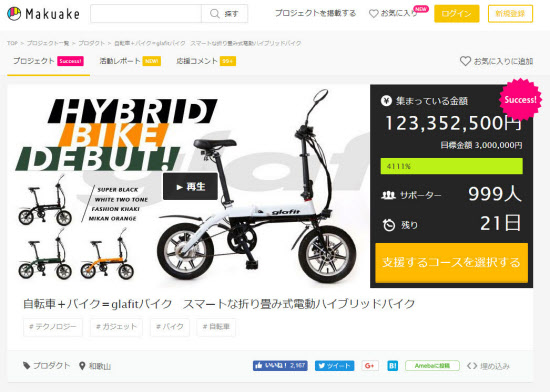The image size is (550, 392).
Task: Click the 支援するコースを選択する button
Action: point(451,262)
